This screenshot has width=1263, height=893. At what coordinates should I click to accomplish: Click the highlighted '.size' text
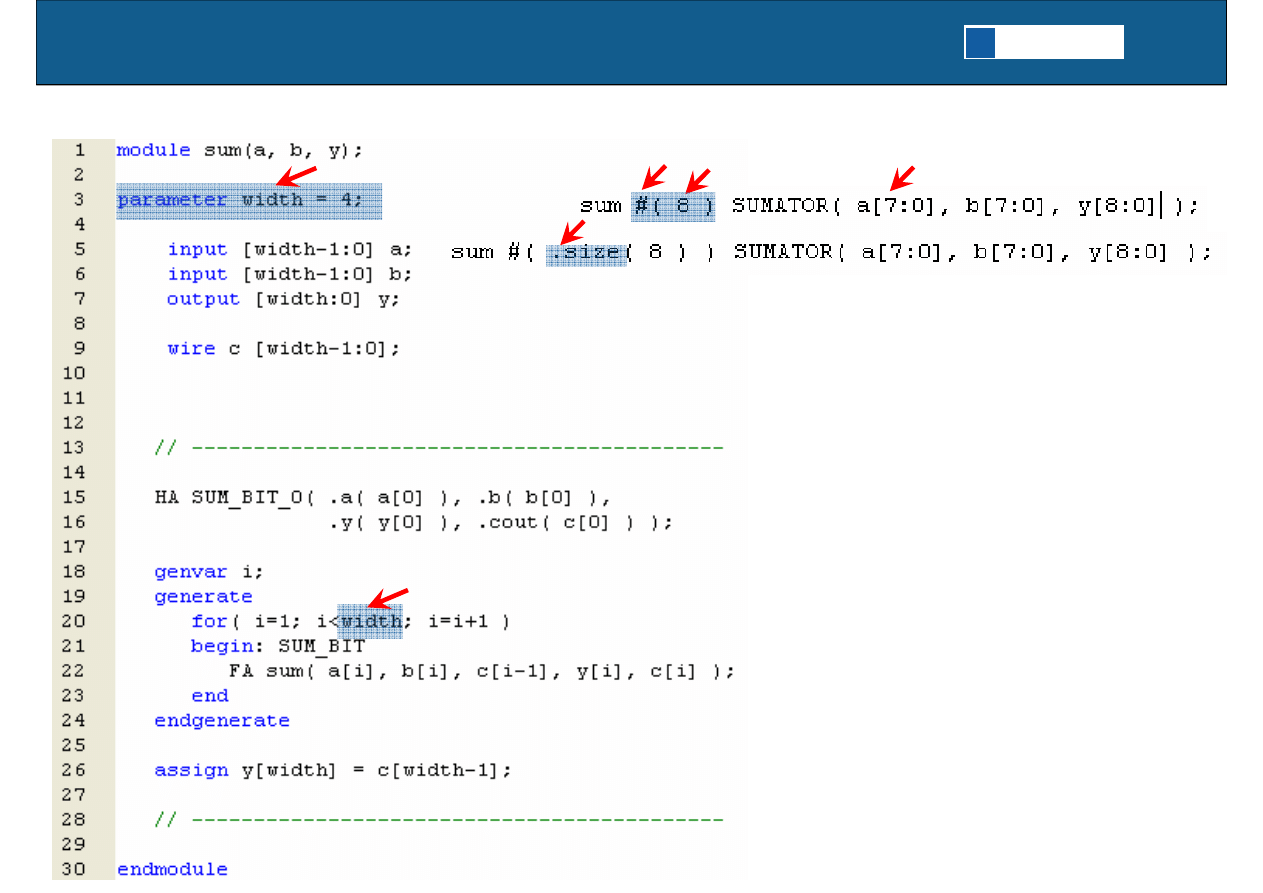(586, 253)
